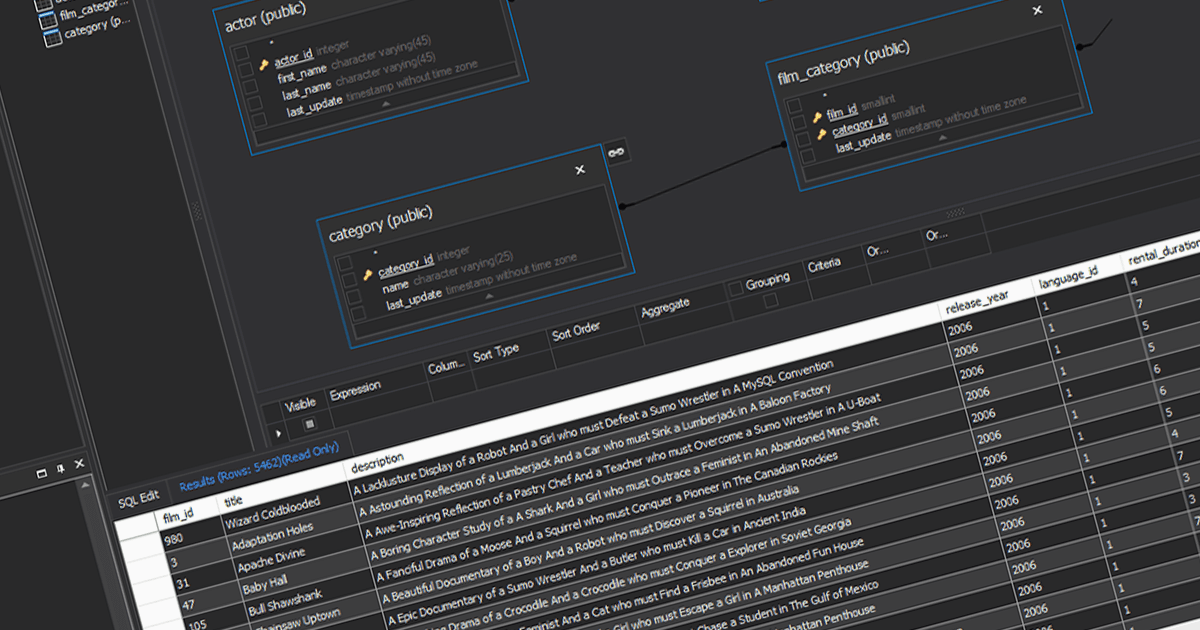Screen dimensions: 1200x630
Task: Click the key icon next to film_id
Action: 817,117
